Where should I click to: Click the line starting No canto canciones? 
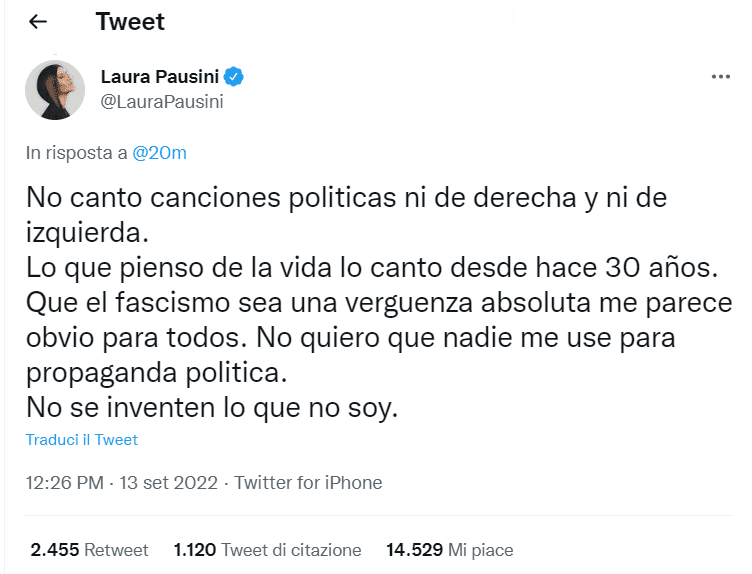tap(345, 197)
